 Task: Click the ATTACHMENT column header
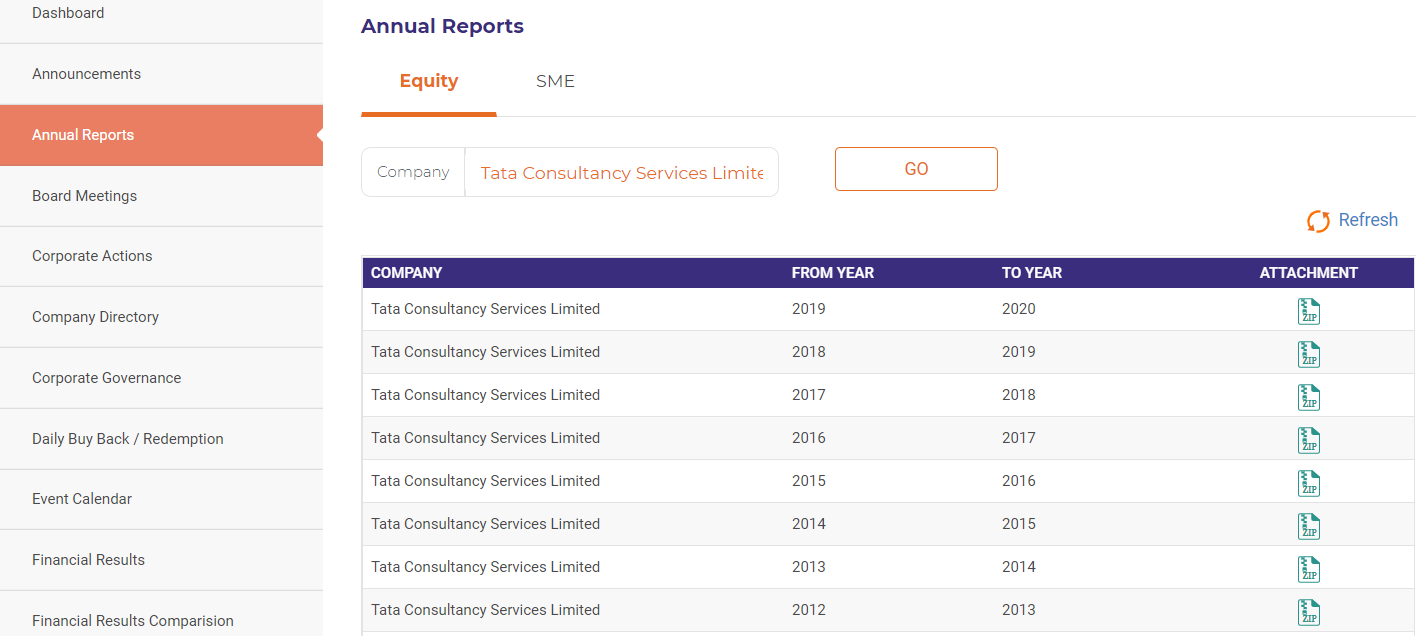pyautogui.click(x=1308, y=273)
